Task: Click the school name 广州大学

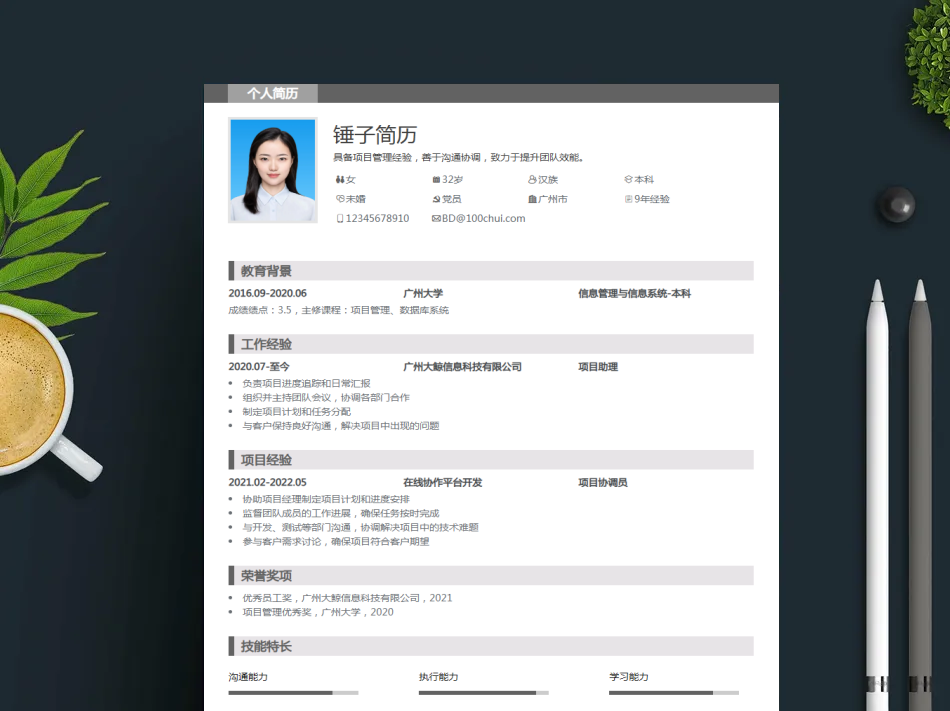Action: coord(423,293)
